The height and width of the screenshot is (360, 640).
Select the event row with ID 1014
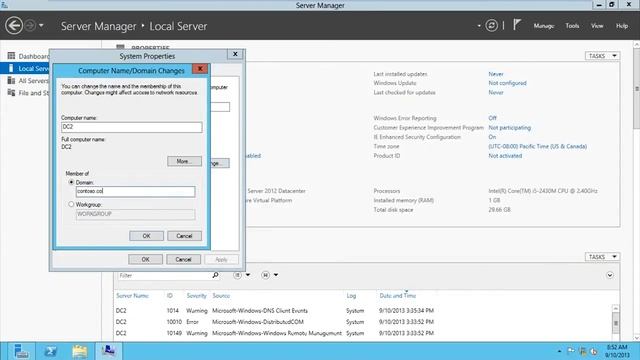[x=363, y=311]
